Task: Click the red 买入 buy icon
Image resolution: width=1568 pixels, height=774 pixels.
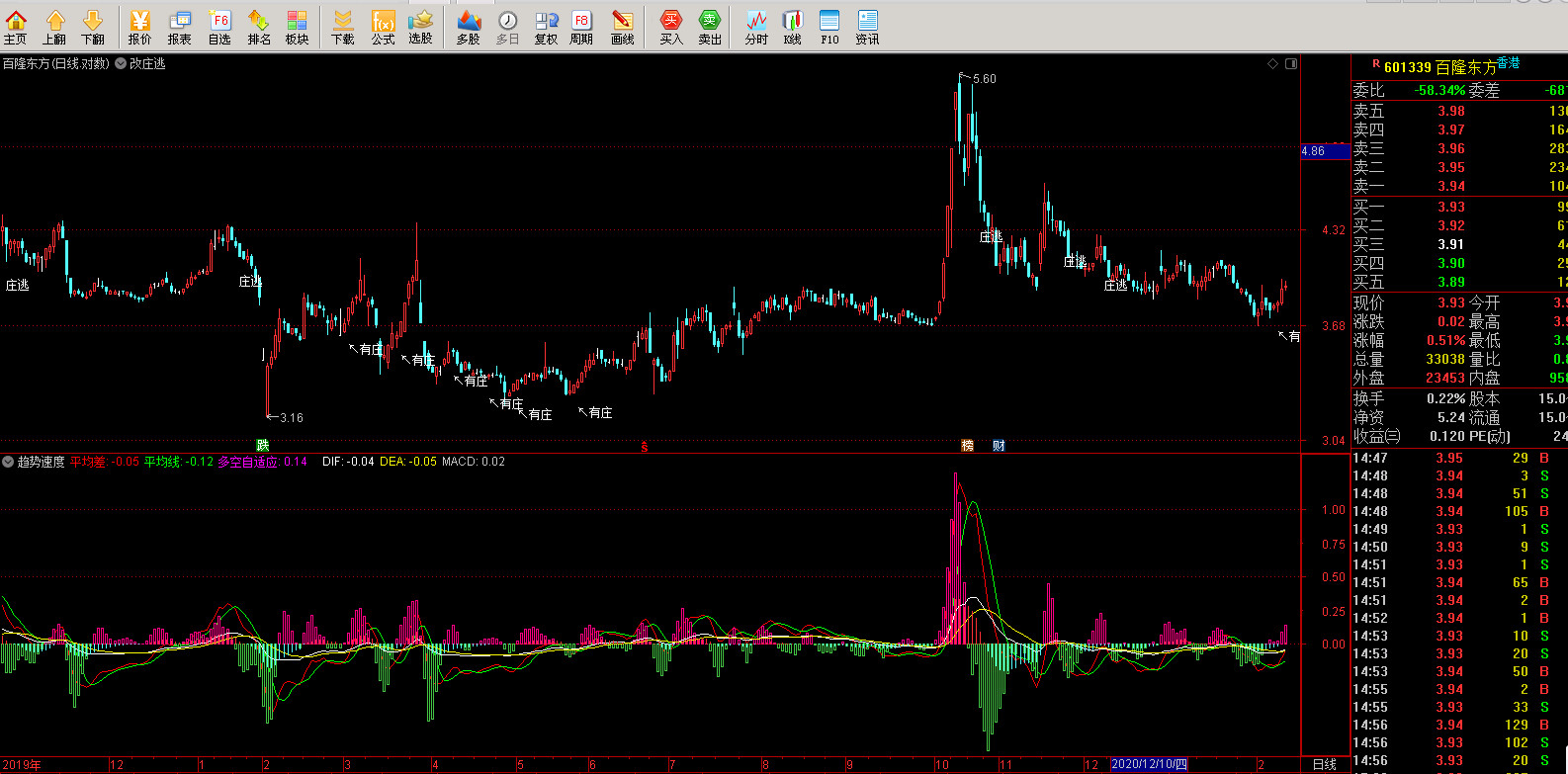Action: click(x=671, y=27)
